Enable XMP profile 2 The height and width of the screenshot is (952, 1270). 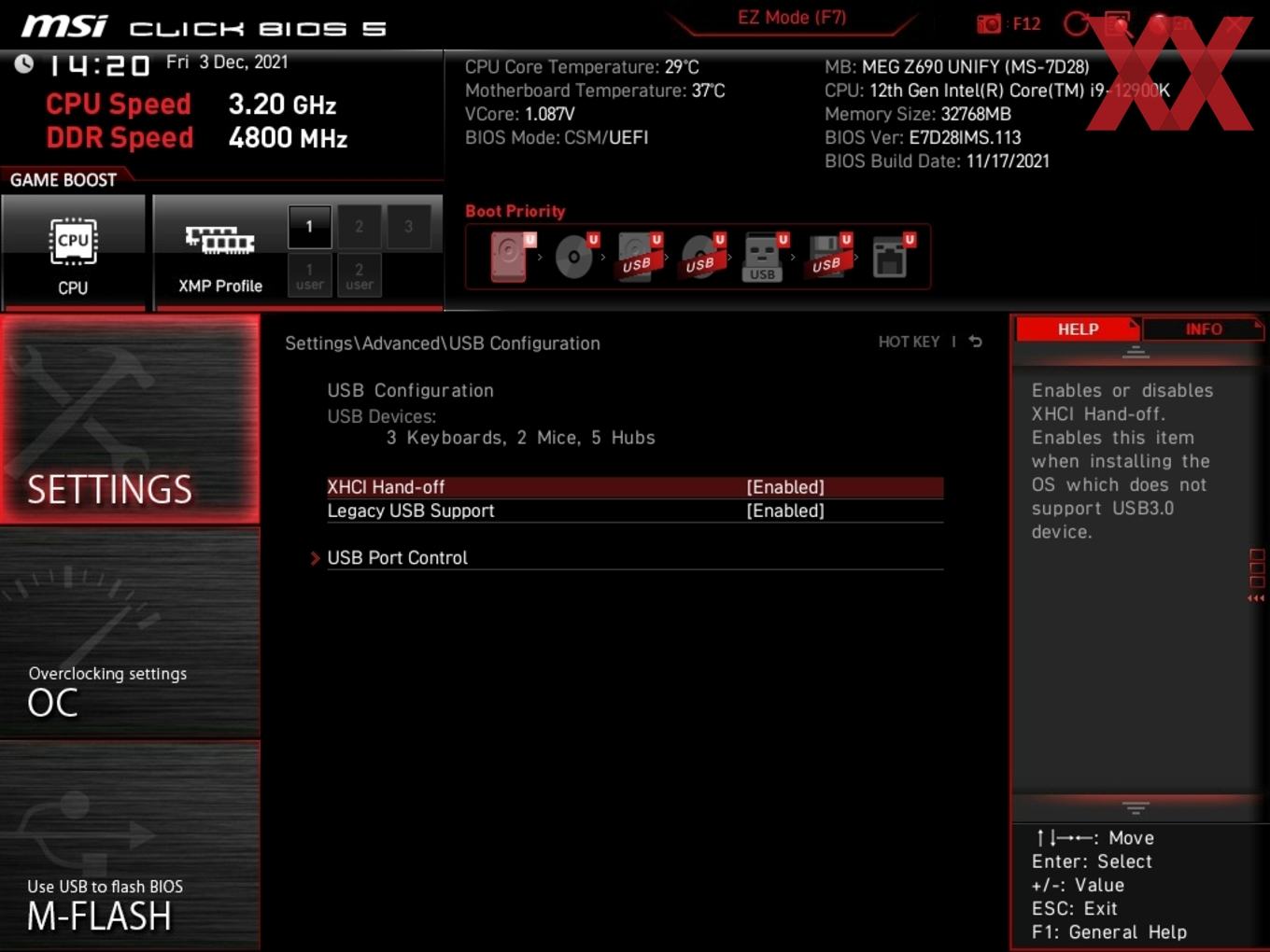[x=359, y=227]
